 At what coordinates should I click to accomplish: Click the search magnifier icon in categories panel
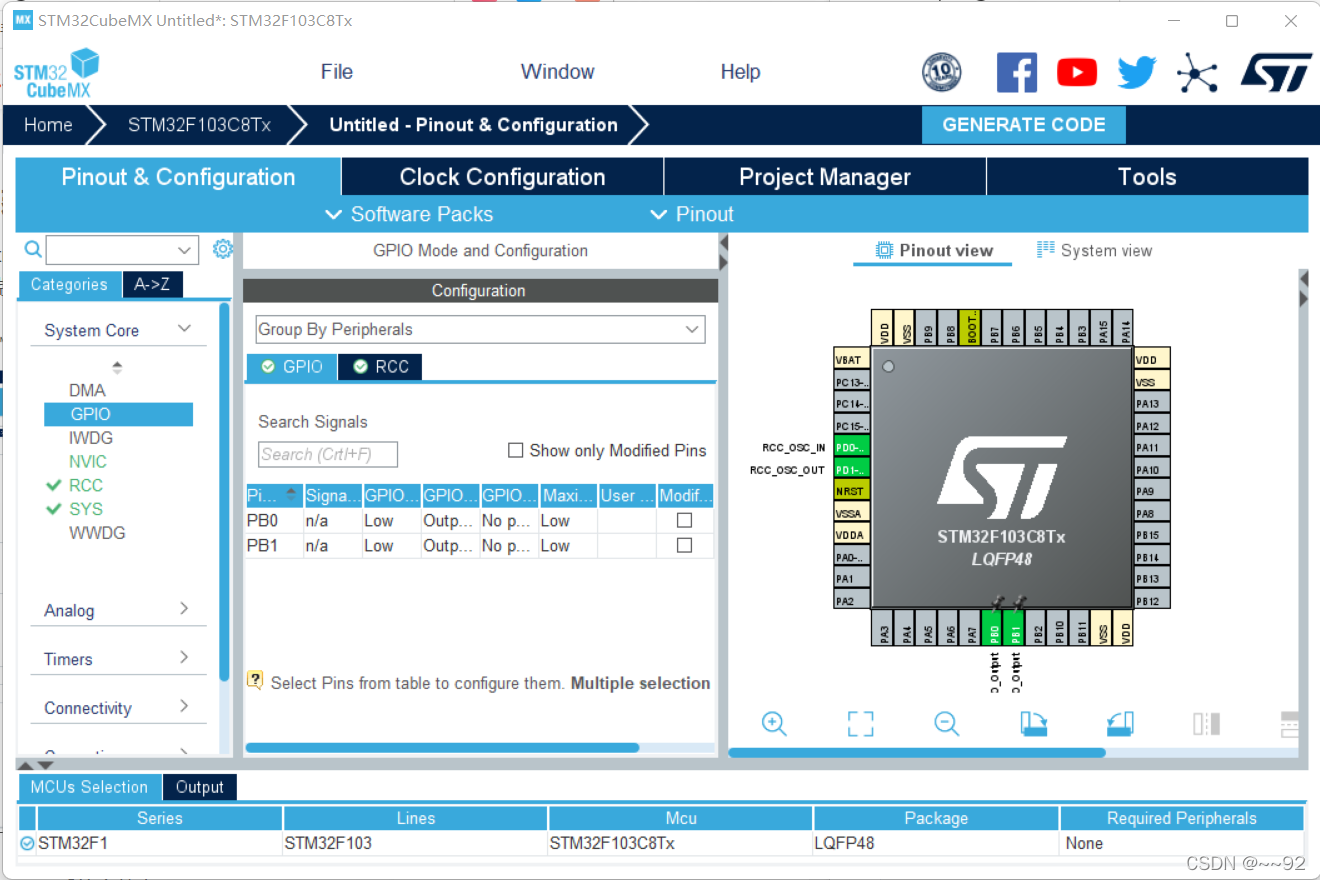tap(33, 249)
